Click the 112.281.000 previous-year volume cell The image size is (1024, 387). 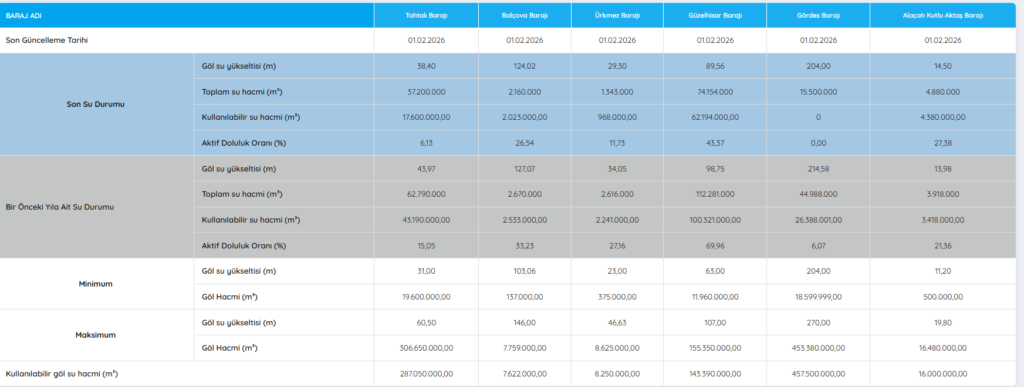tap(715, 194)
